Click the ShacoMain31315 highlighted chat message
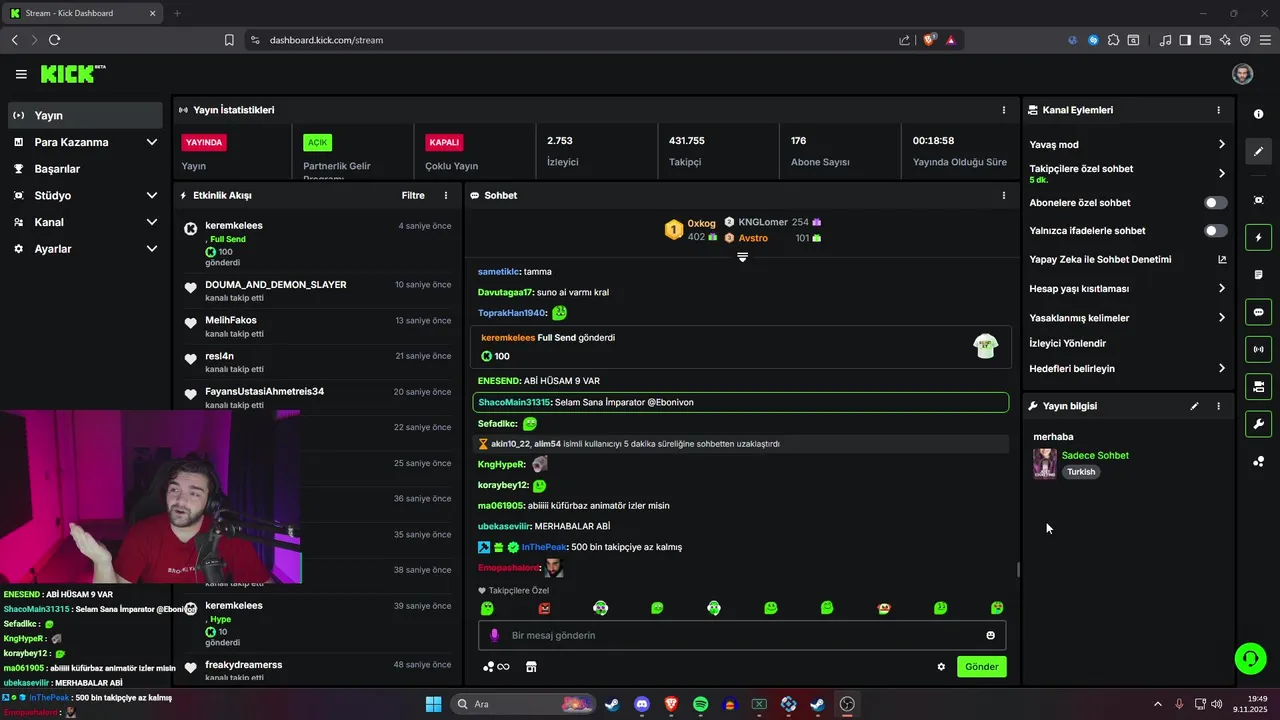Viewport: 1280px width, 720px height. tap(740, 402)
